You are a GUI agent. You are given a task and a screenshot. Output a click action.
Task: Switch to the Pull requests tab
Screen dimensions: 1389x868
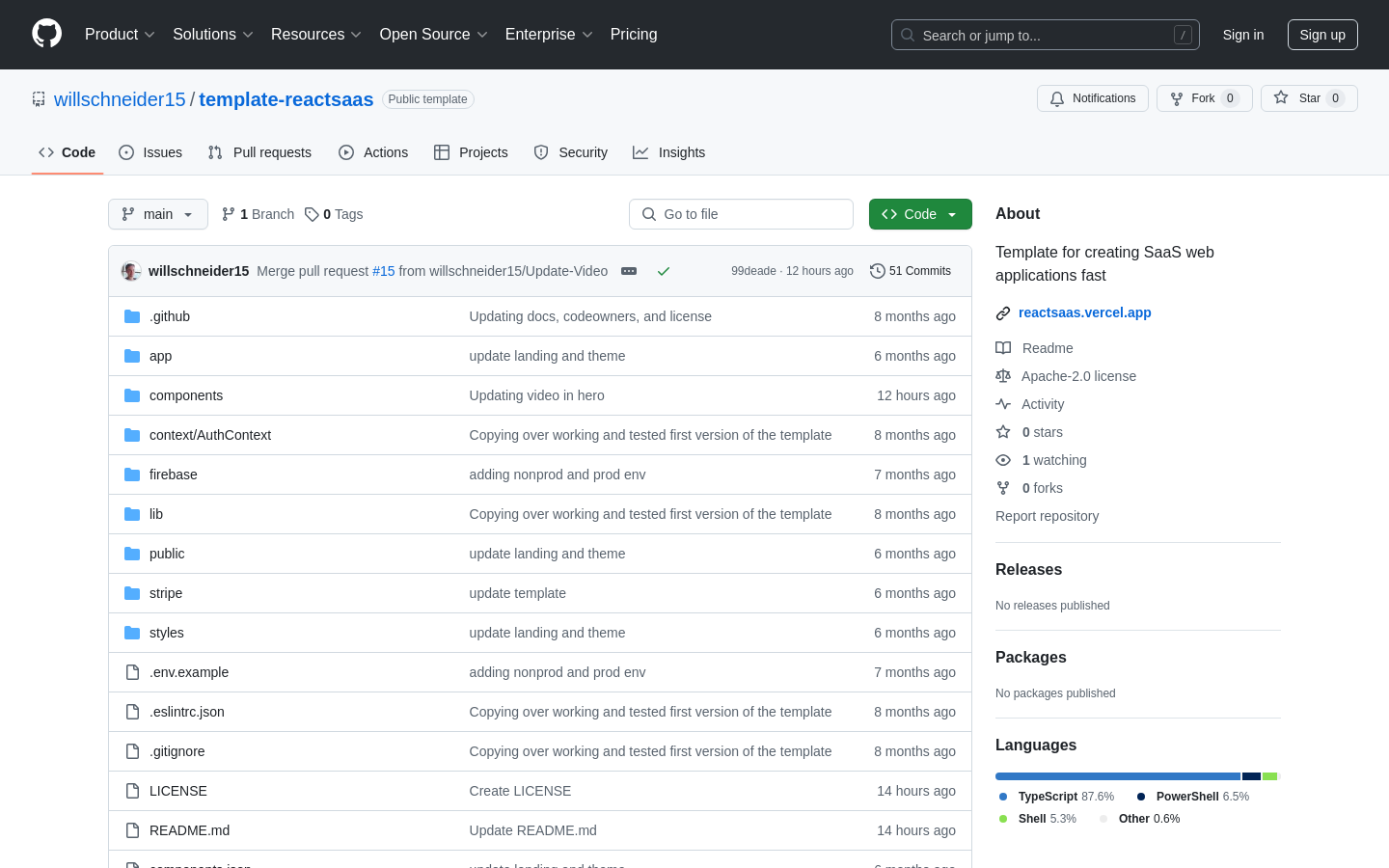[x=259, y=152]
